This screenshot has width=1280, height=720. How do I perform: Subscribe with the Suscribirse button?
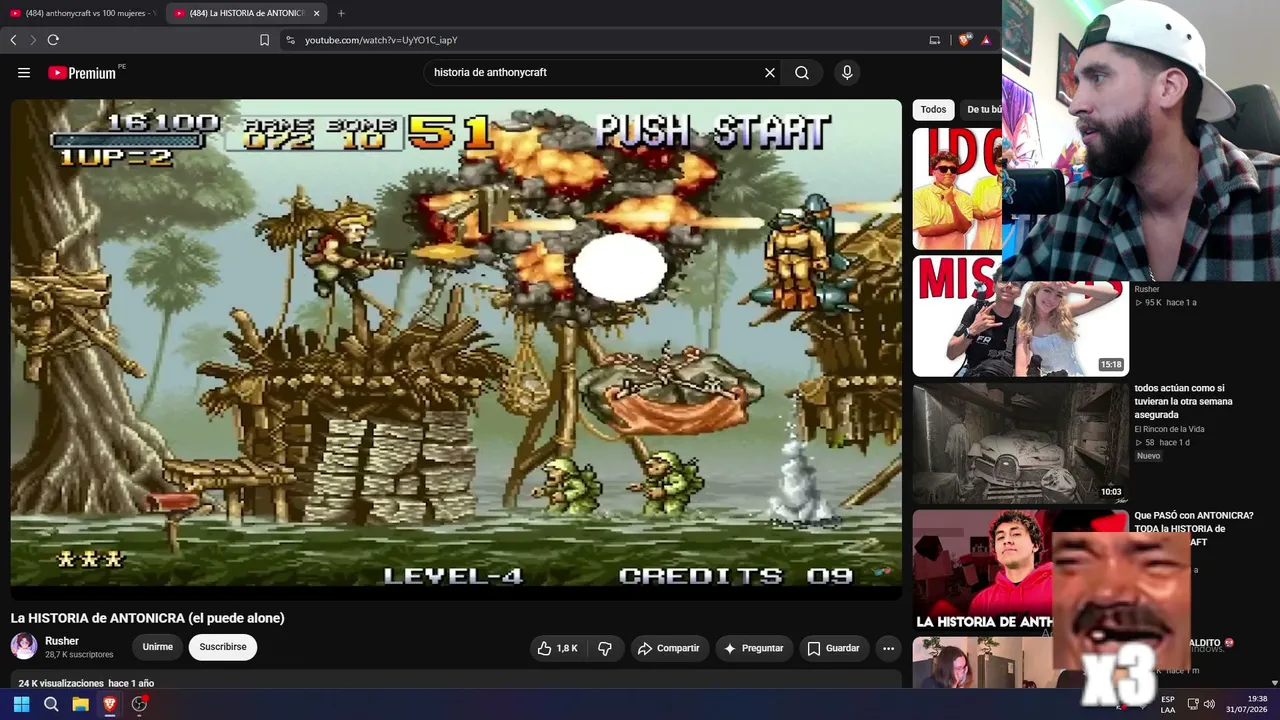[x=223, y=647]
